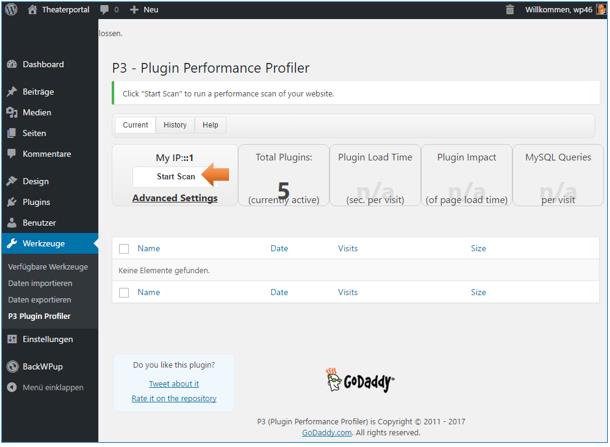Click the Dashboard icon in sidebar

(11, 65)
